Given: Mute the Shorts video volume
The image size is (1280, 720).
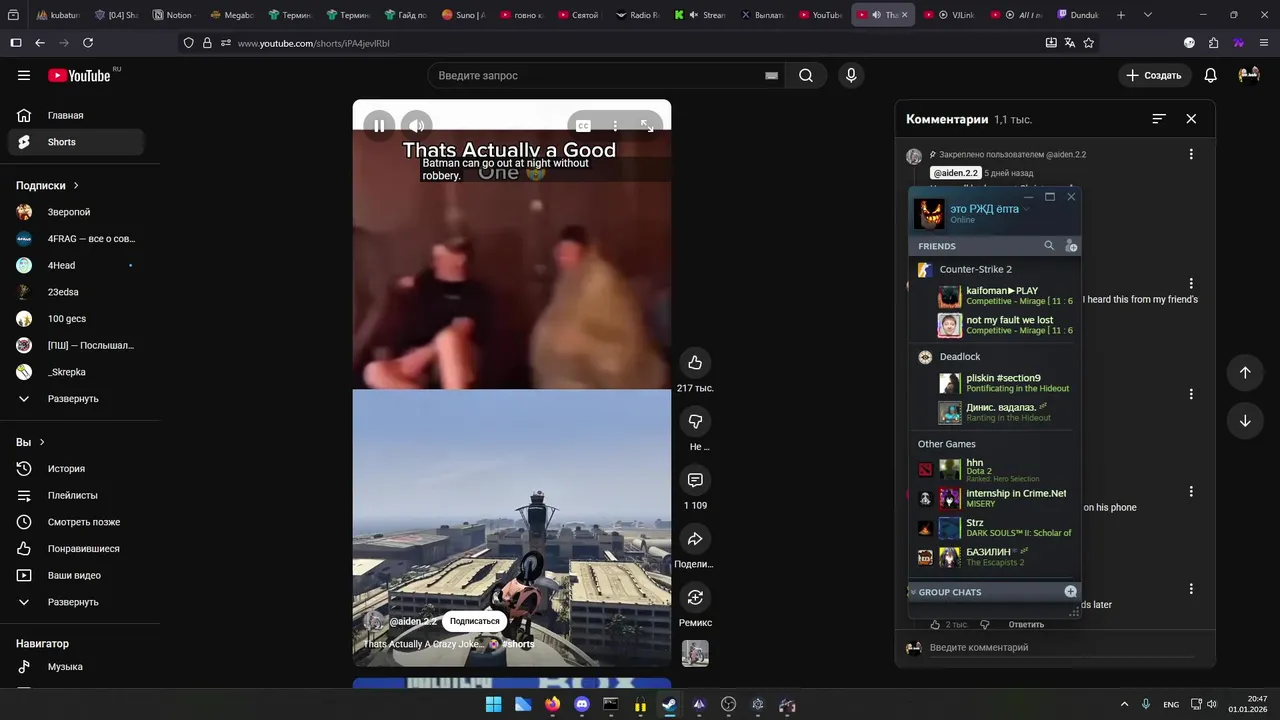Looking at the screenshot, I should tap(417, 125).
